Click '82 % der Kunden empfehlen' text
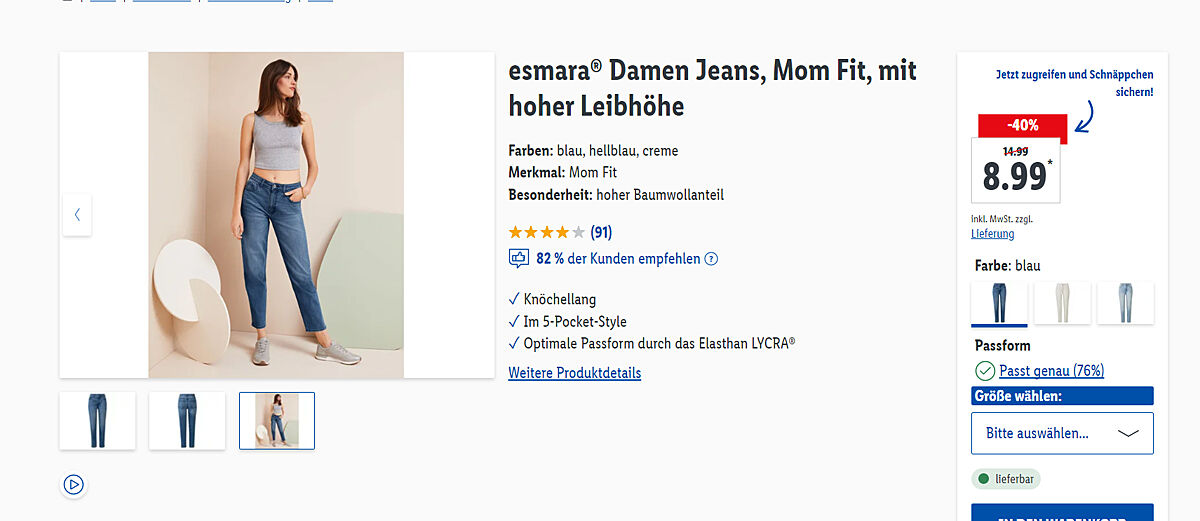Screen dimensions: 1200x521 618,259
